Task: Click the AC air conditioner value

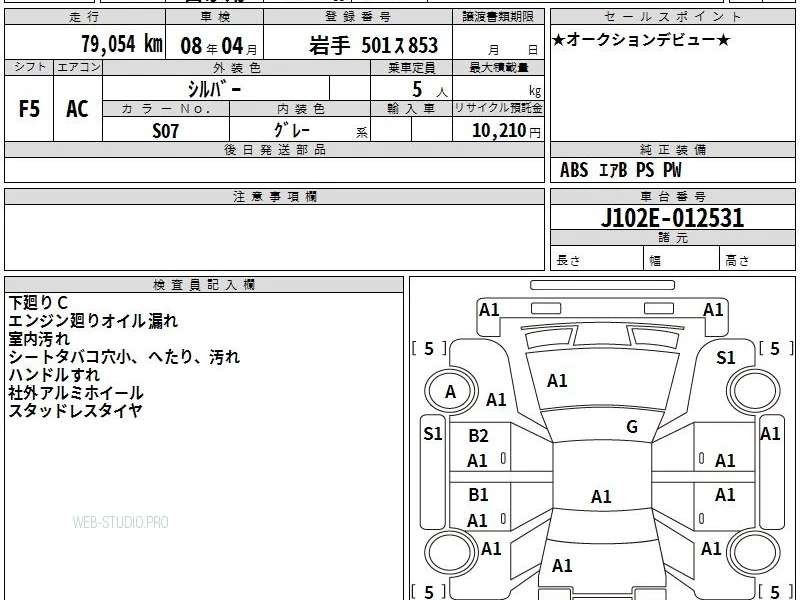Action: (x=78, y=109)
